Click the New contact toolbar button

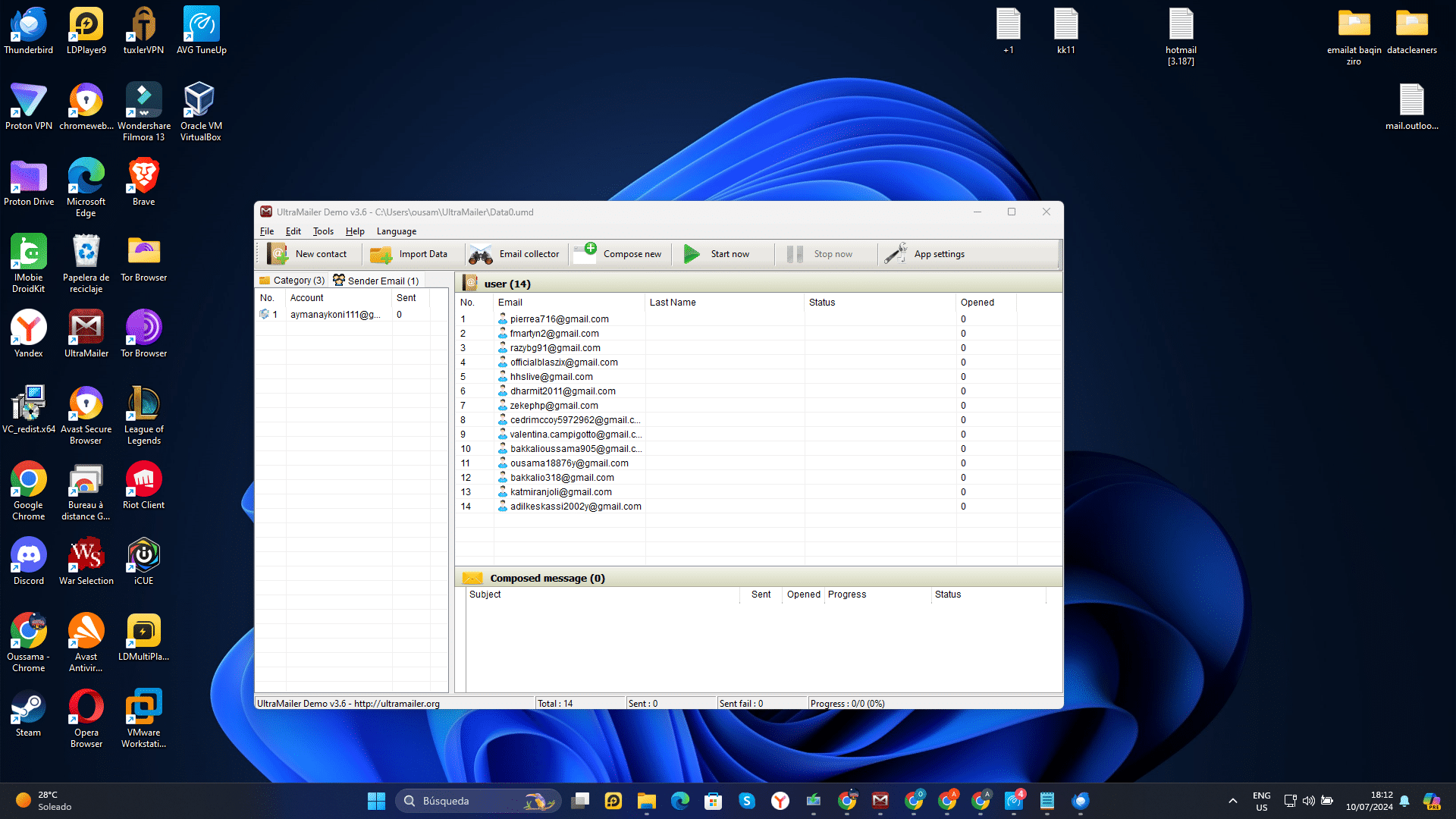(308, 254)
